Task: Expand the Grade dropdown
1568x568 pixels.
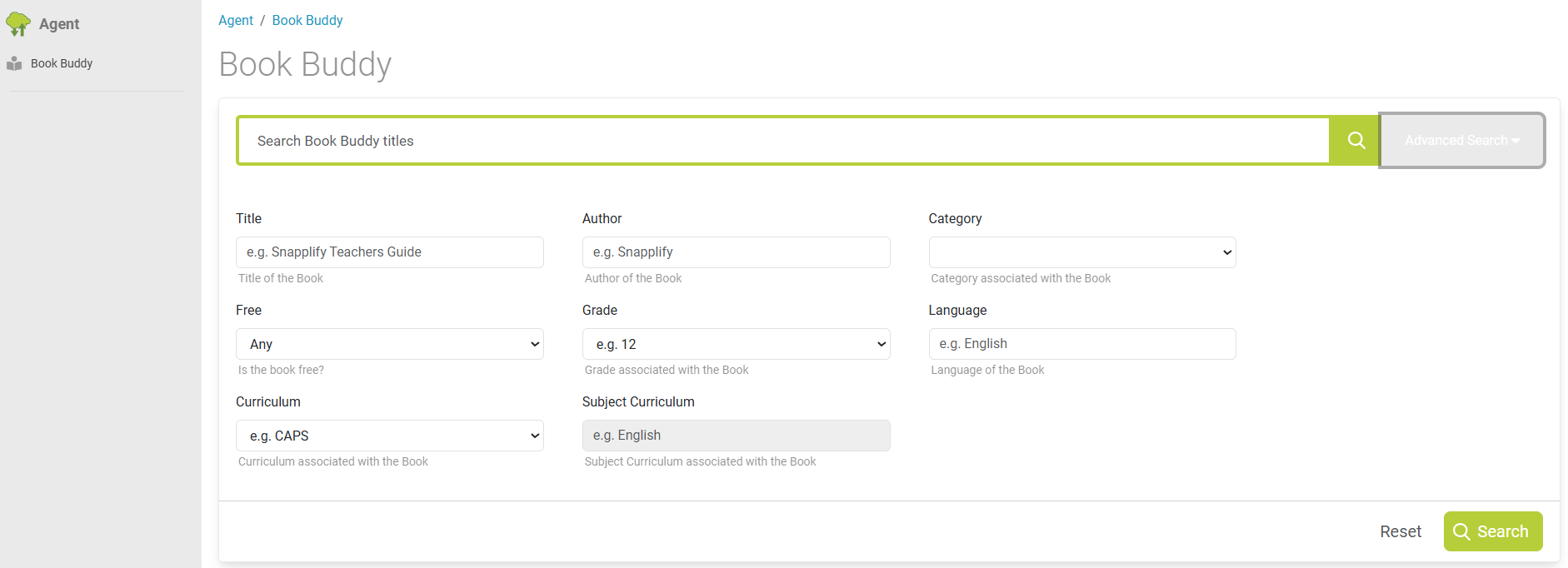Action: coord(737,344)
